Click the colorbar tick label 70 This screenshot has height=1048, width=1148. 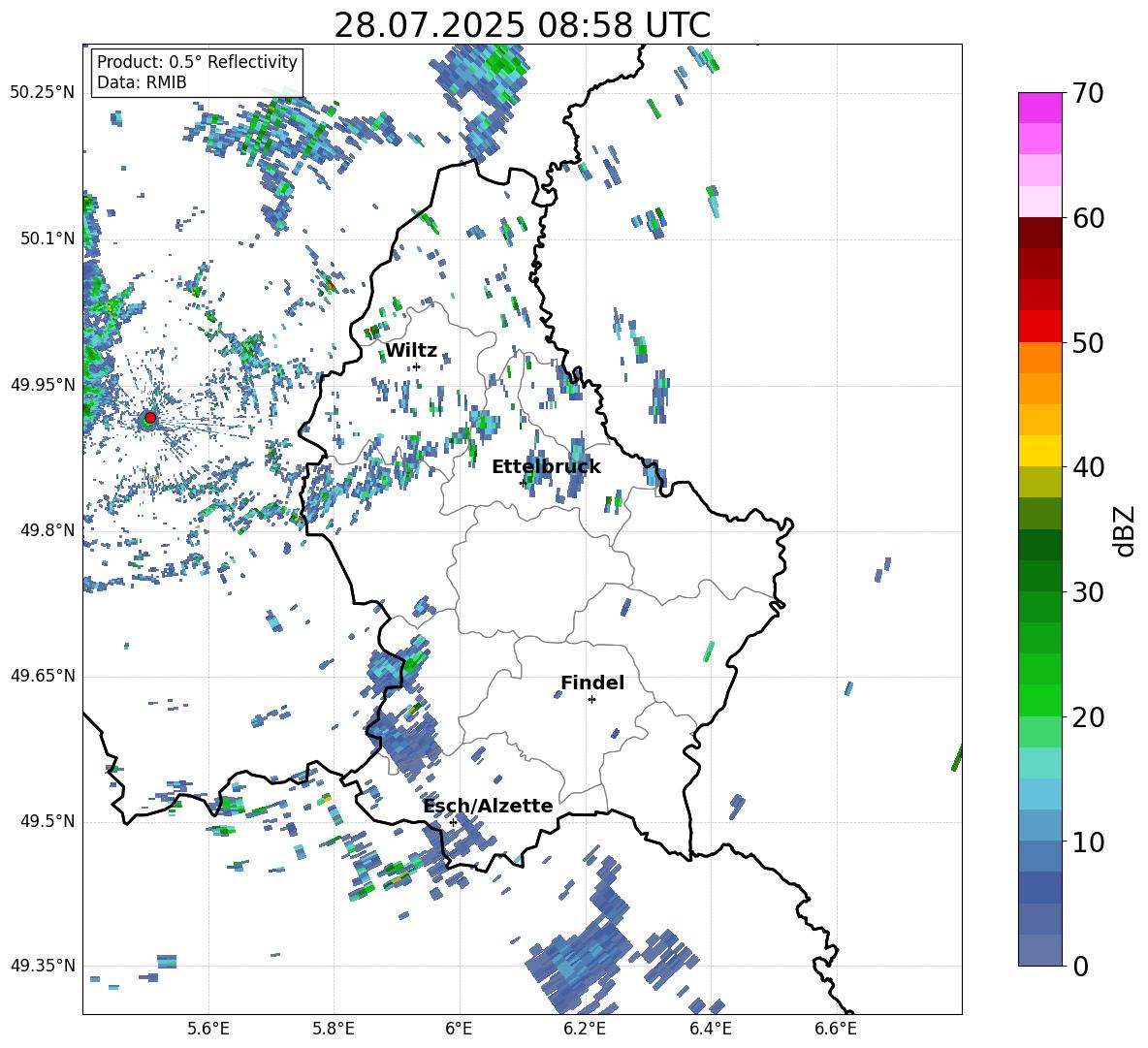tap(1088, 93)
